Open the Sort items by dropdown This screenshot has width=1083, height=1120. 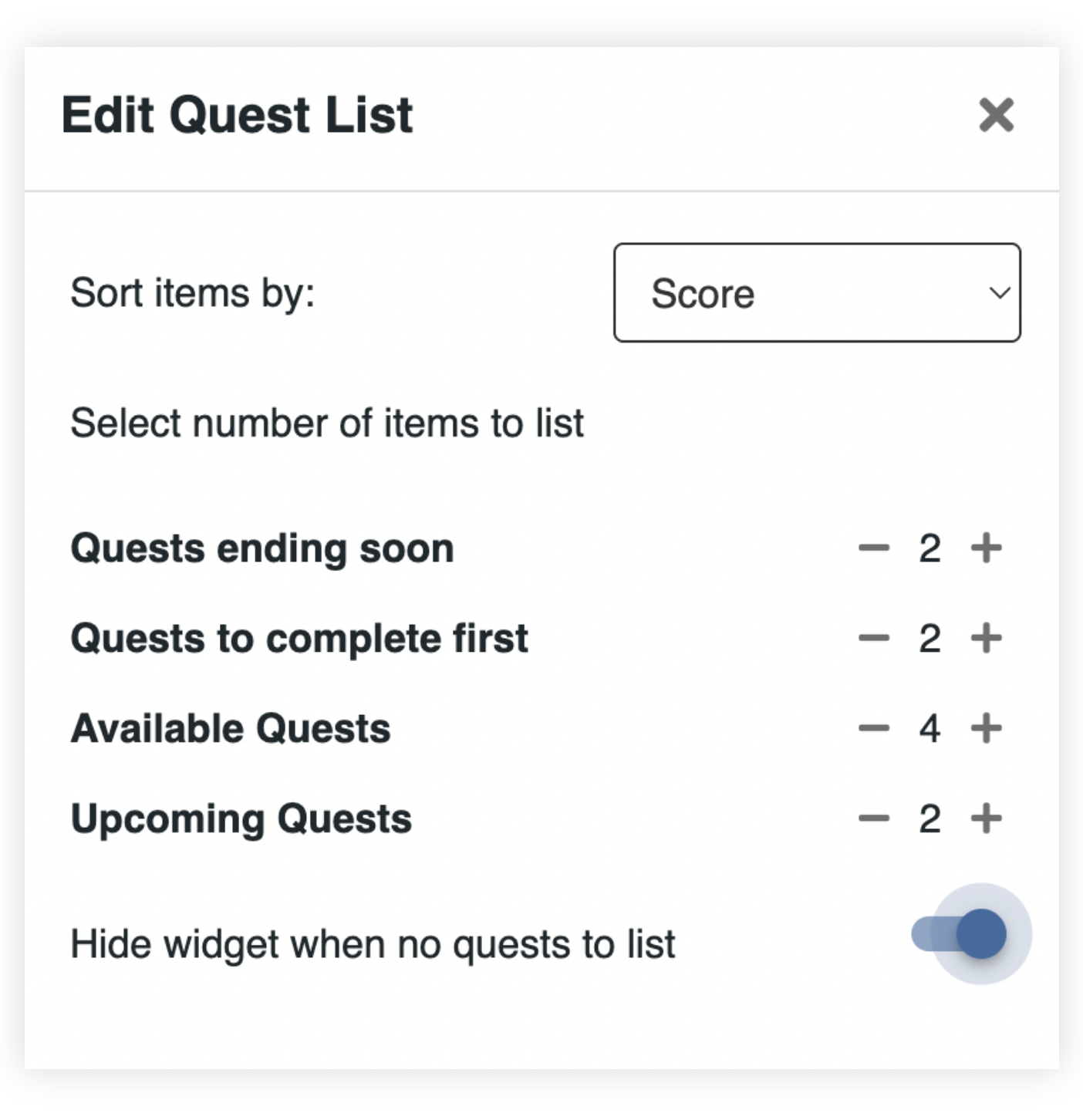click(x=816, y=293)
